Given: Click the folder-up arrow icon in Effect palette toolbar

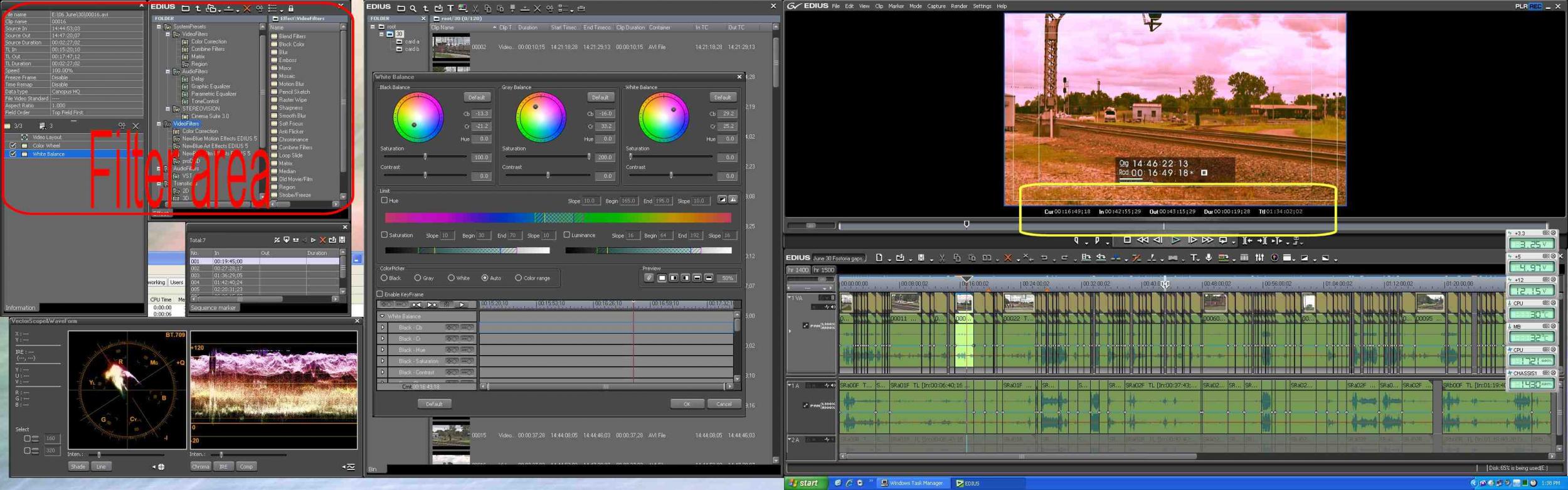Looking at the screenshot, I should 198,8.
